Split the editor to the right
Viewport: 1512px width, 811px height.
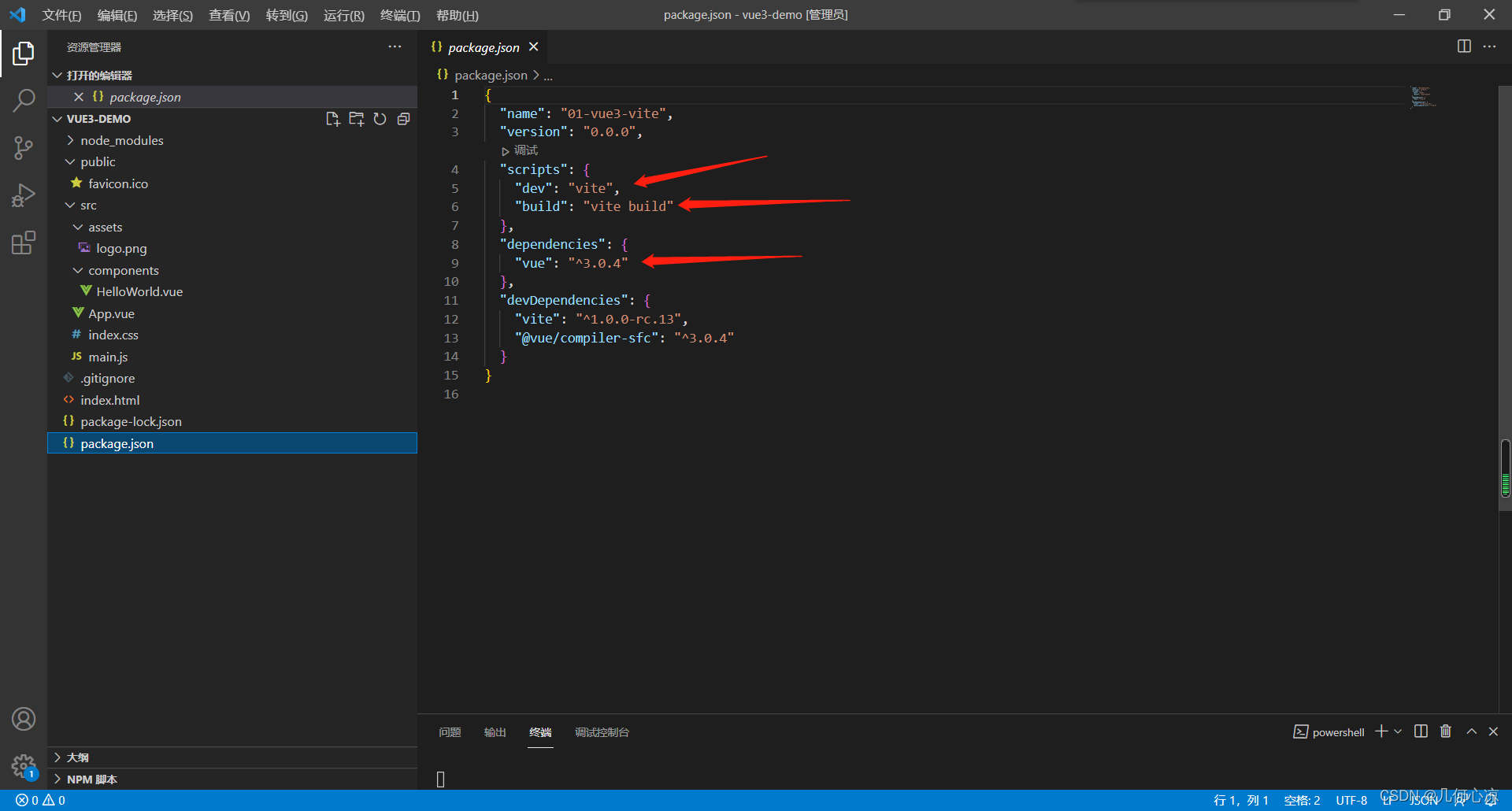(1464, 46)
